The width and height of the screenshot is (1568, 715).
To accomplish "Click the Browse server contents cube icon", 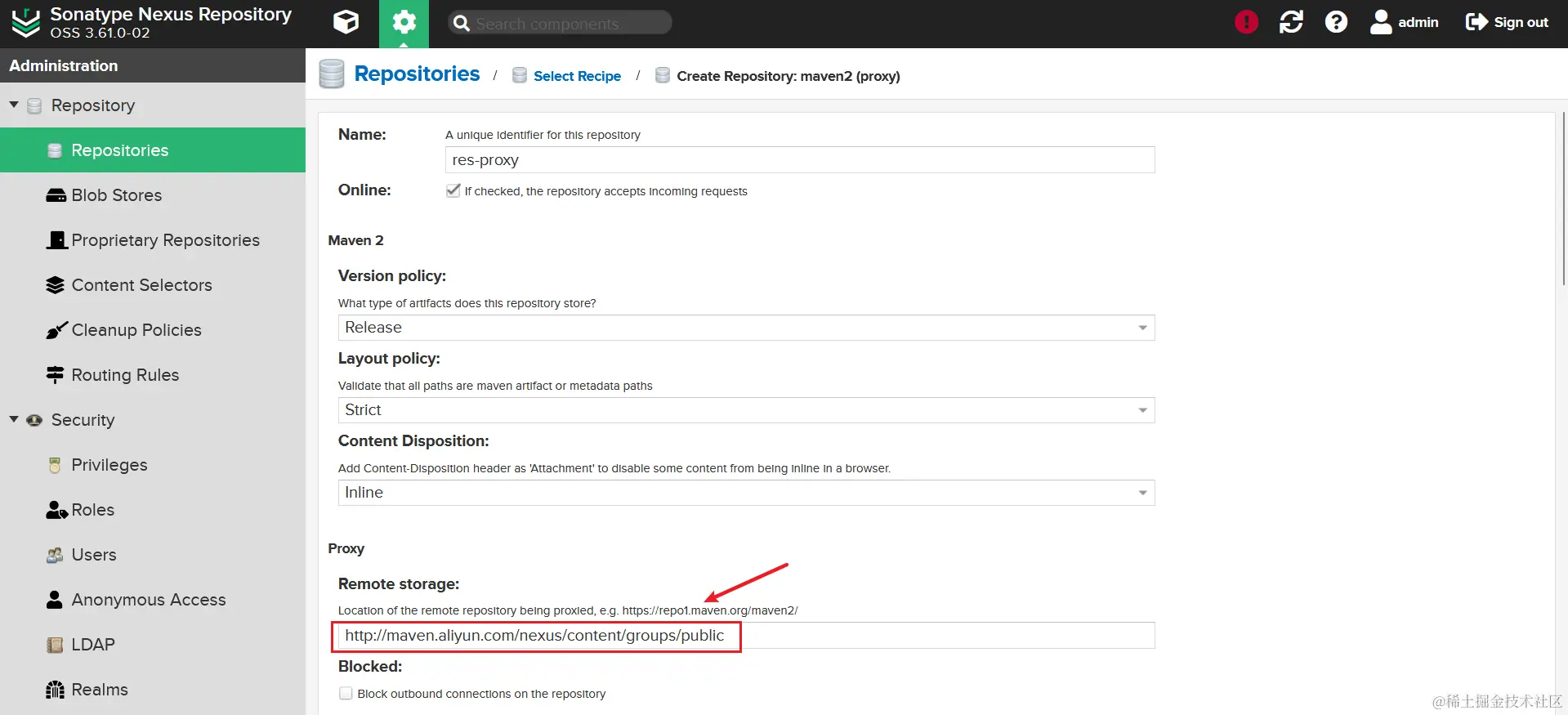I will 346,22.
